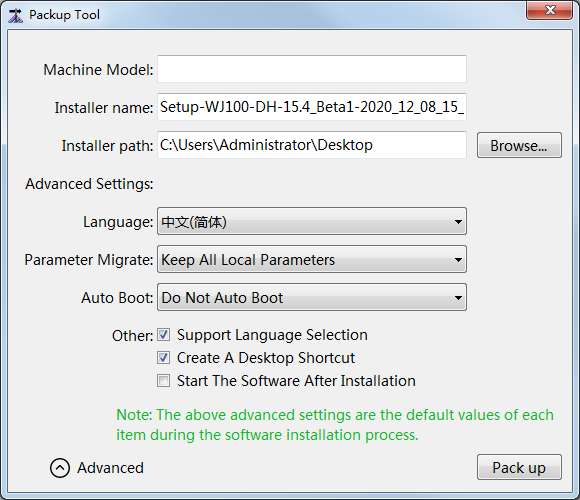Enable Start The Software After Installation
Image resolution: width=580 pixels, height=500 pixels.
tap(163, 381)
